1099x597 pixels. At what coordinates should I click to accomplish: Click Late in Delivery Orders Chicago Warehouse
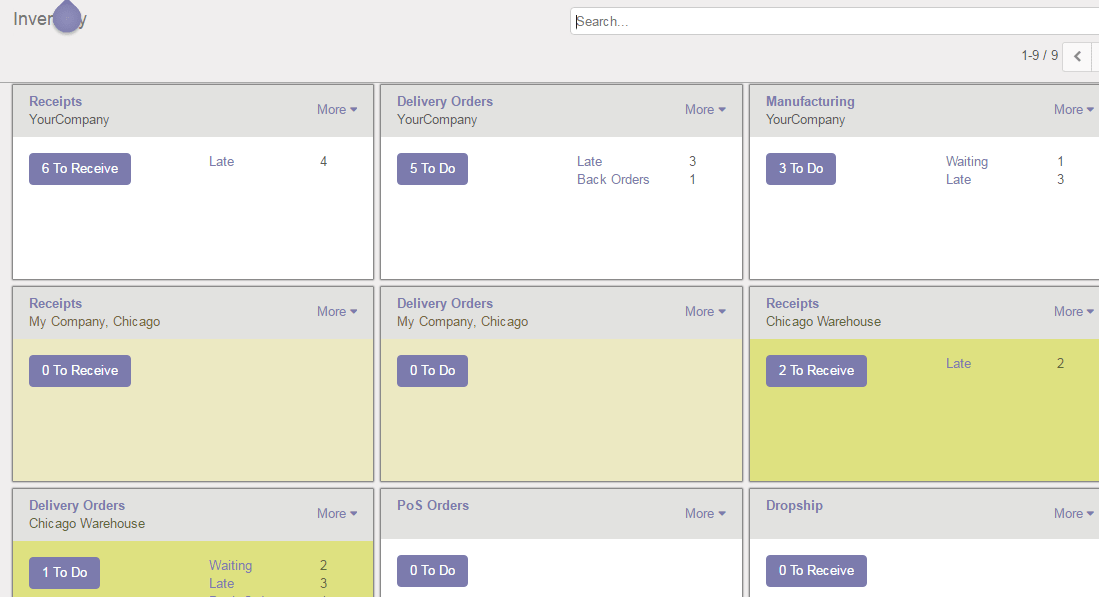[x=221, y=583]
